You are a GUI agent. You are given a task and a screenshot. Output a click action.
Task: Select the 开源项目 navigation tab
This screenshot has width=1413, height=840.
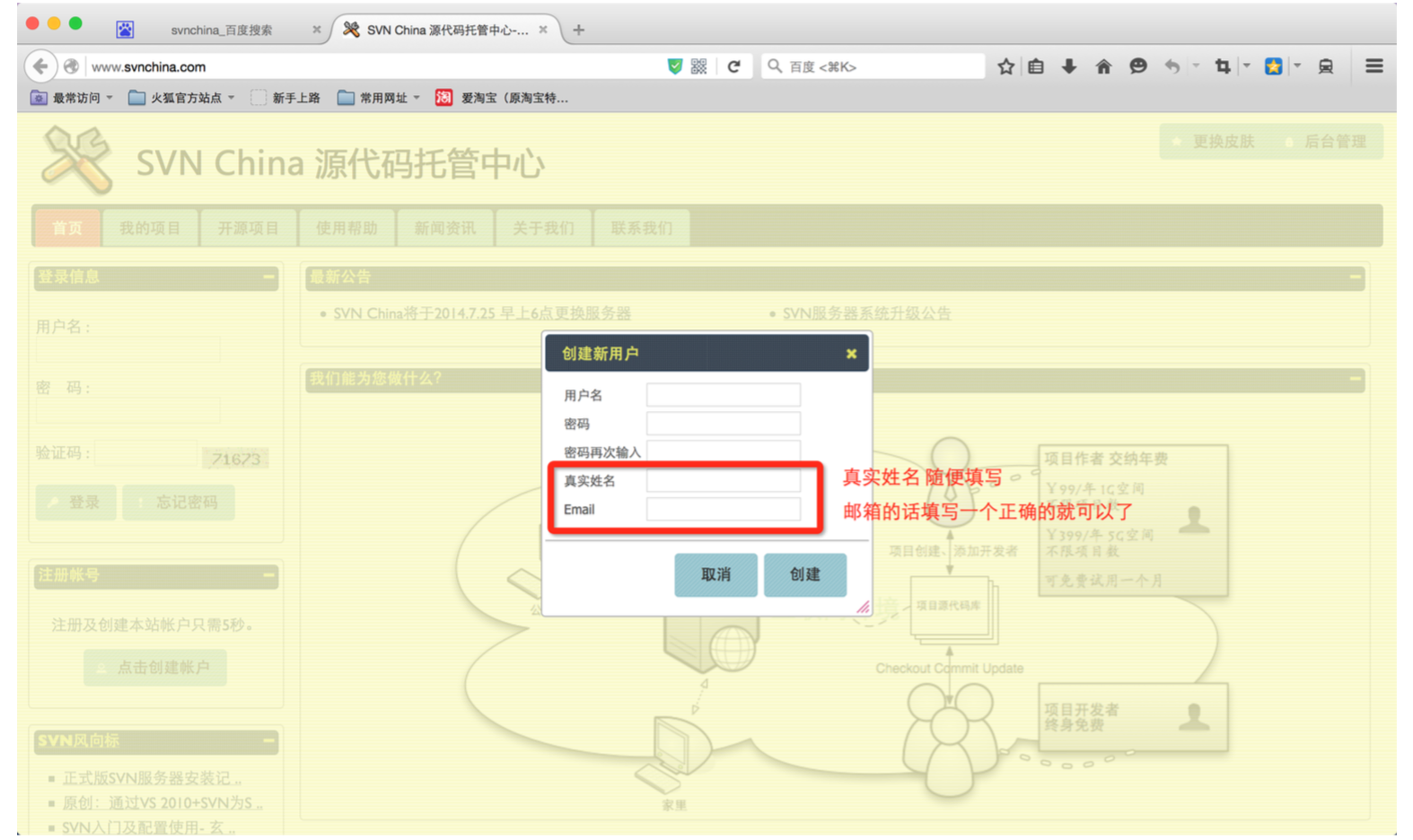click(248, 228)
